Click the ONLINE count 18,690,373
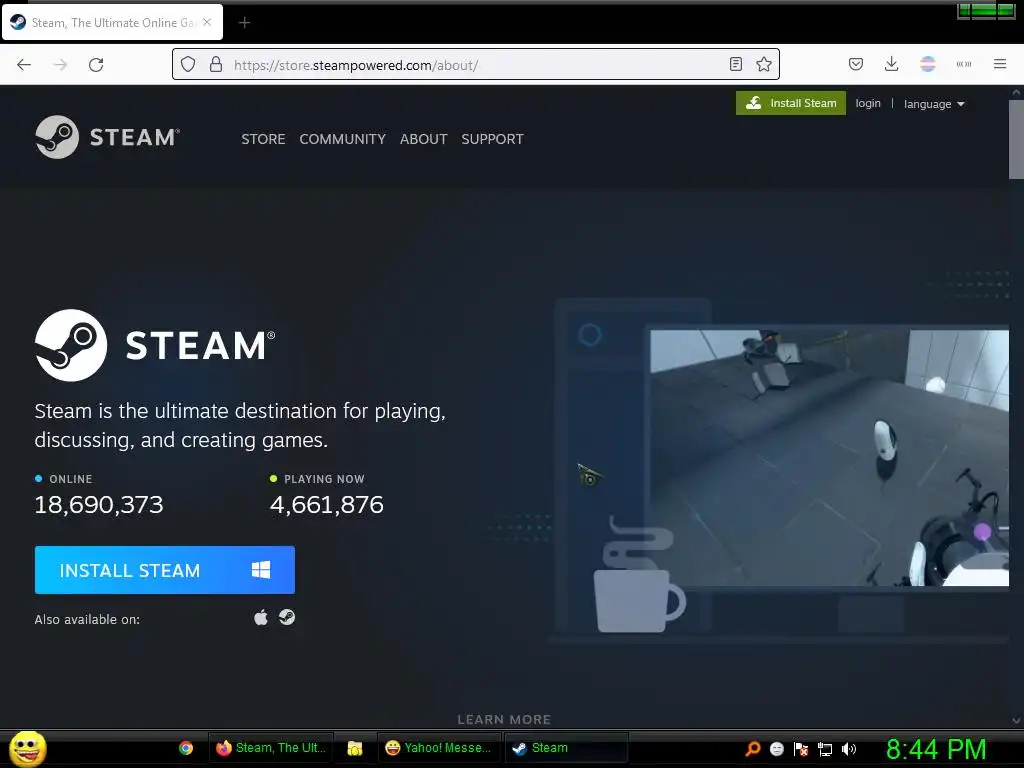The width and height of the screenshot is (1024, 768). 99,504
